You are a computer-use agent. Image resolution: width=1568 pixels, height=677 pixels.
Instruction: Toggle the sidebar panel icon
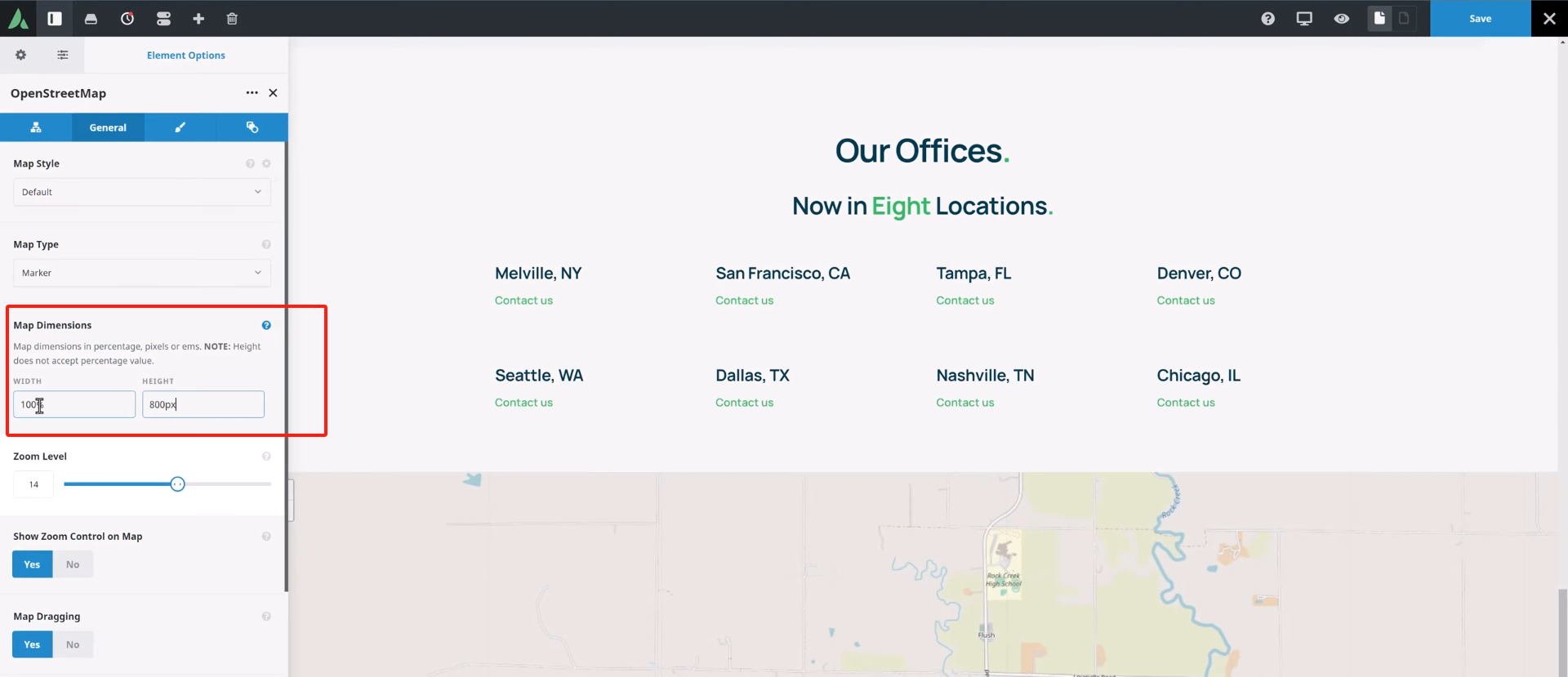pyautogui.click(x=55, y=18)
